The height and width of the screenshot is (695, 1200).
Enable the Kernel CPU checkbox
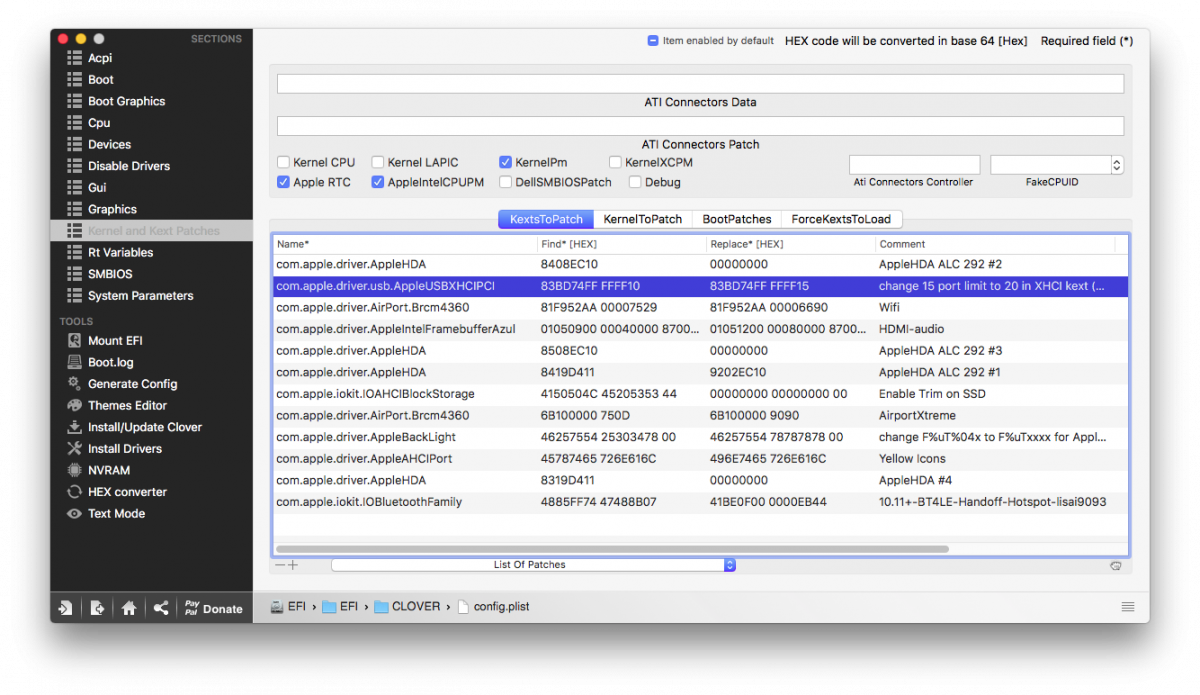click(284, 162)
